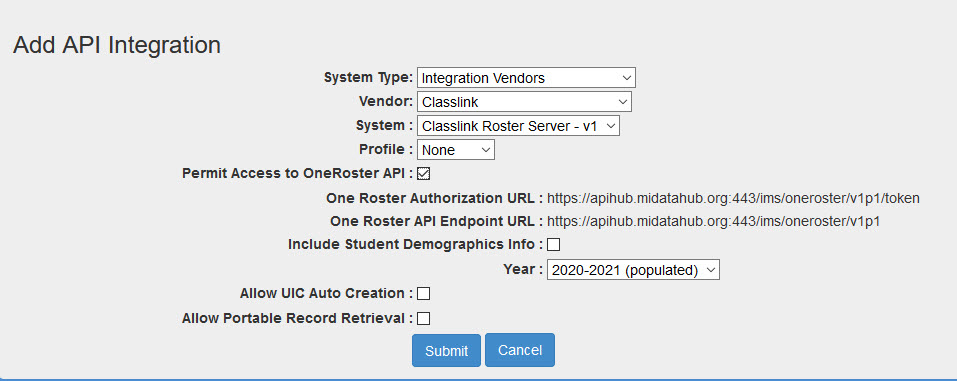The width and height of the screenshot is (957, 381).
Task: Open the Vendor dropdown showing Classlink
Action: (x=524, y=102)
